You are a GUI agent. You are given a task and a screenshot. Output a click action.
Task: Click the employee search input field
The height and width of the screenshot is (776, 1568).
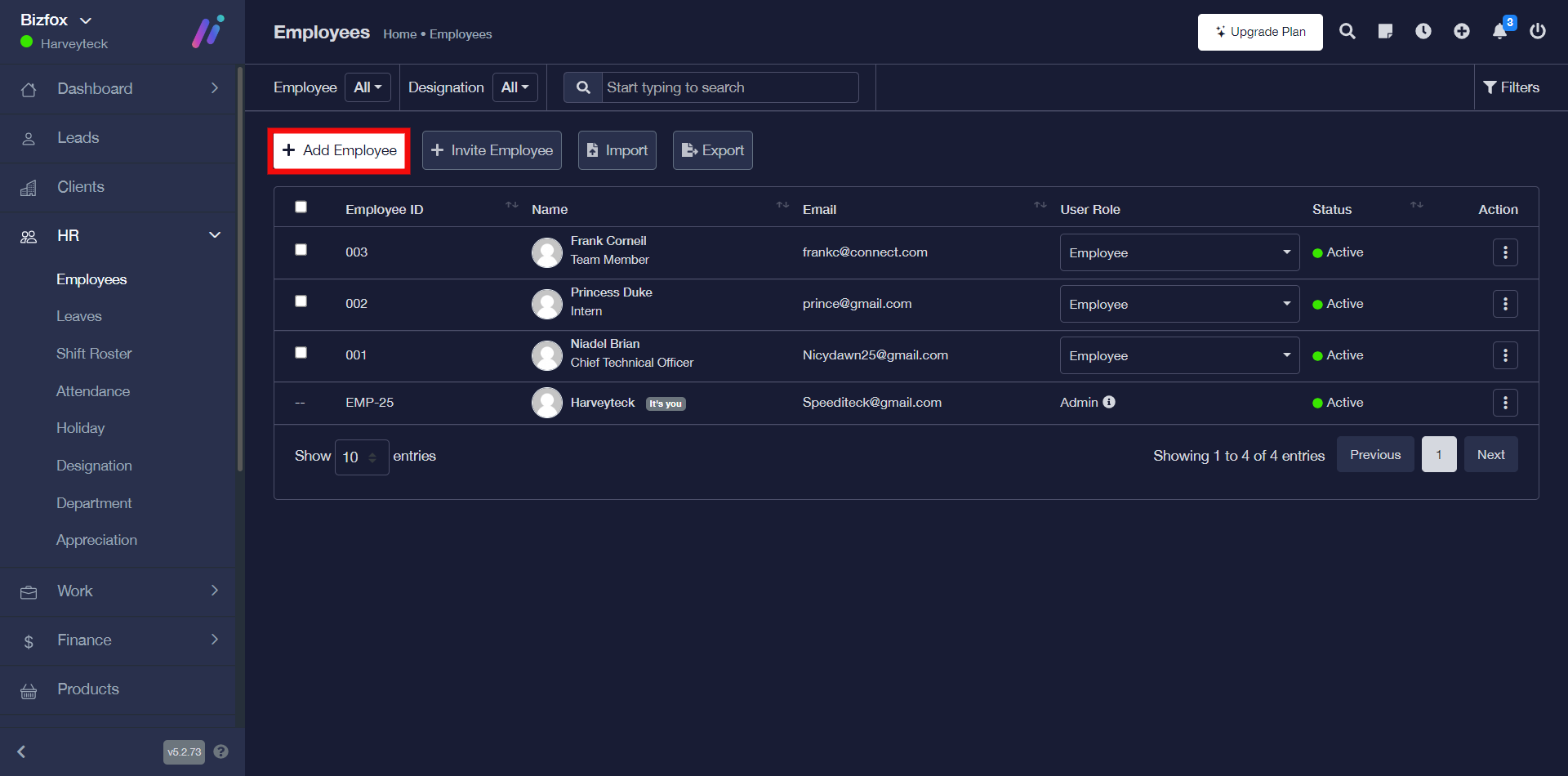pos(729,87)
